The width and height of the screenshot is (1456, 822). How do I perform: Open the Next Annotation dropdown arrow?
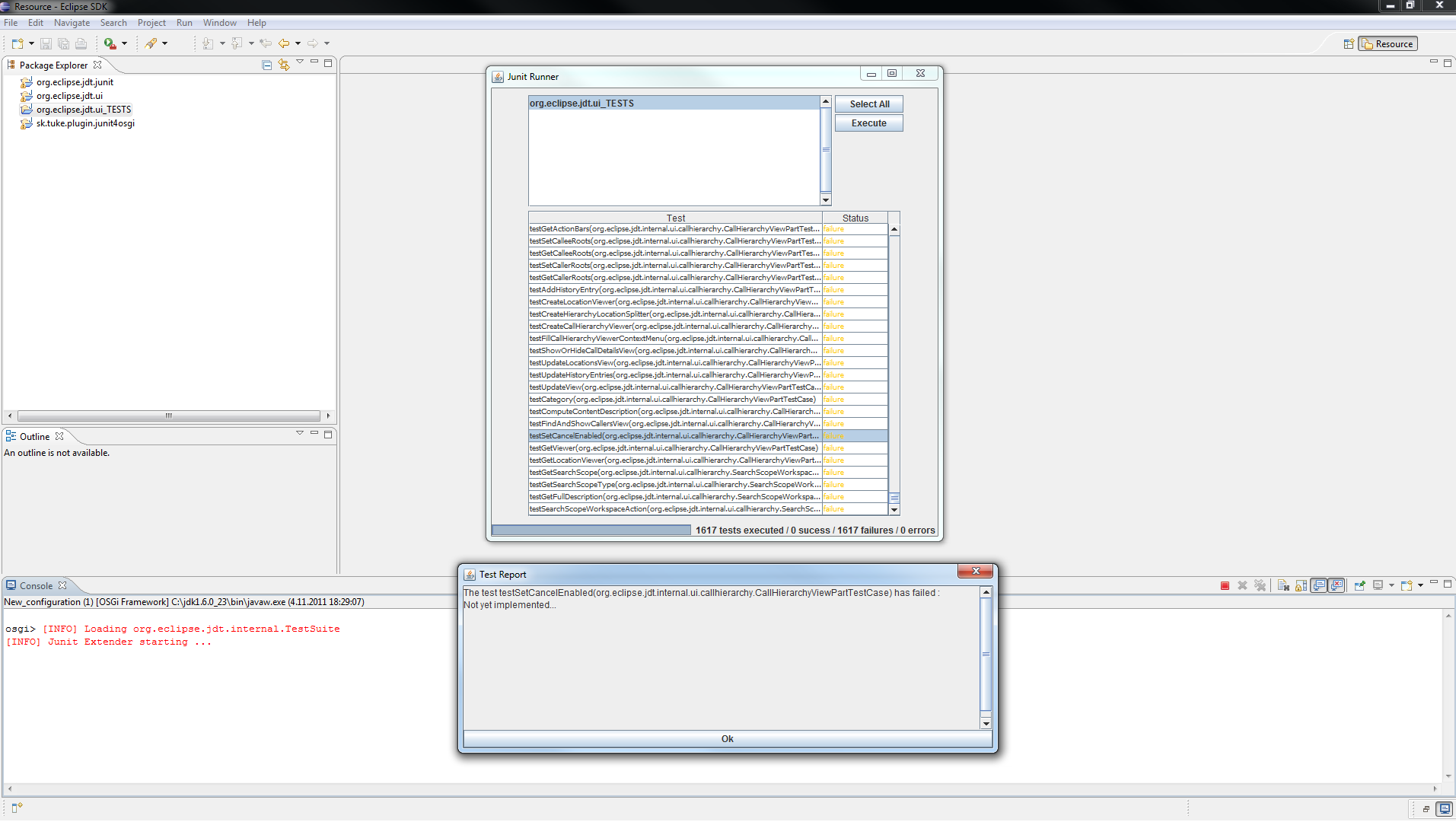(x=222, y=43)
